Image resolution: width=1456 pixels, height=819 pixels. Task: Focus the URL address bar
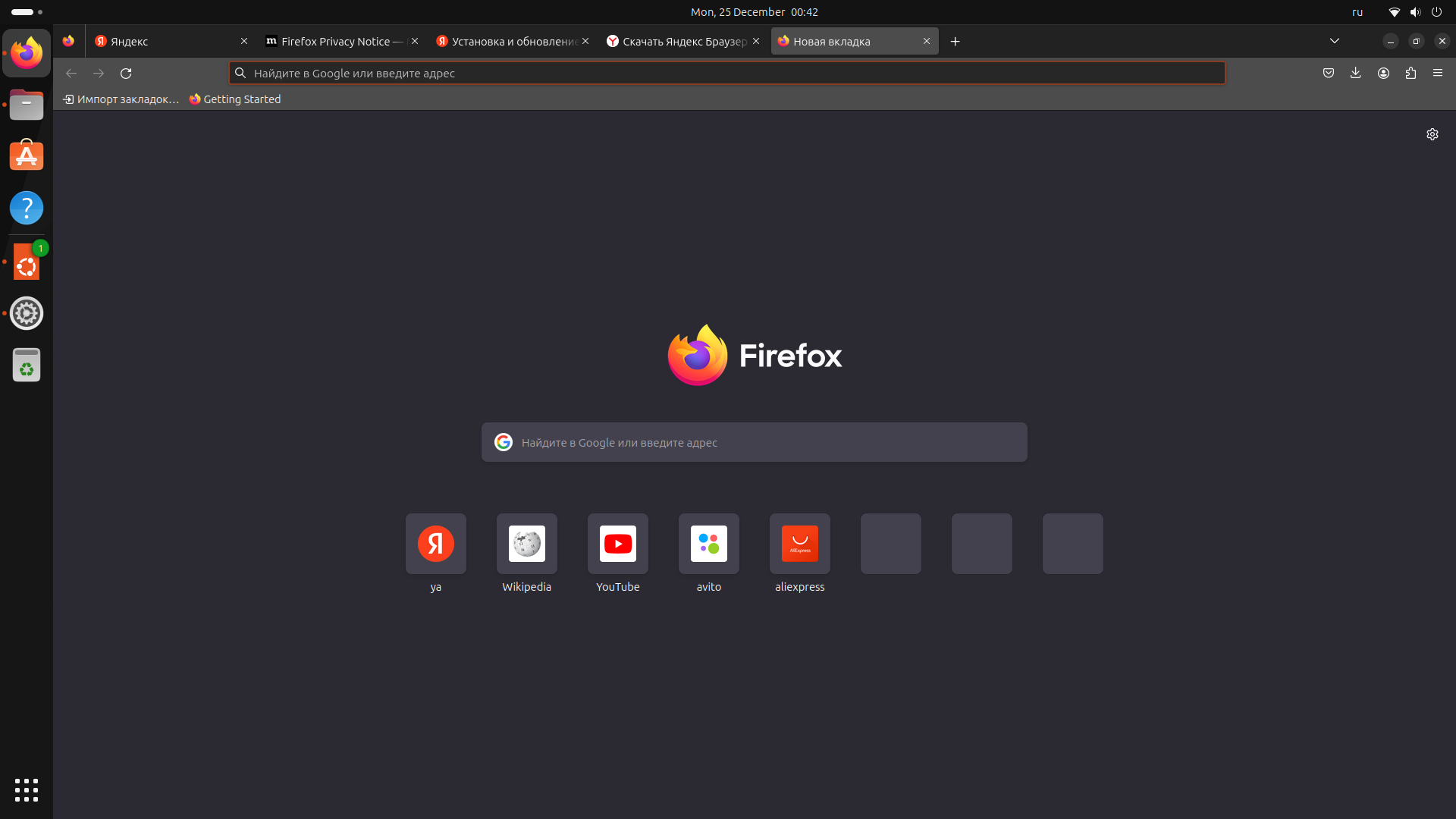click(726, 74)
